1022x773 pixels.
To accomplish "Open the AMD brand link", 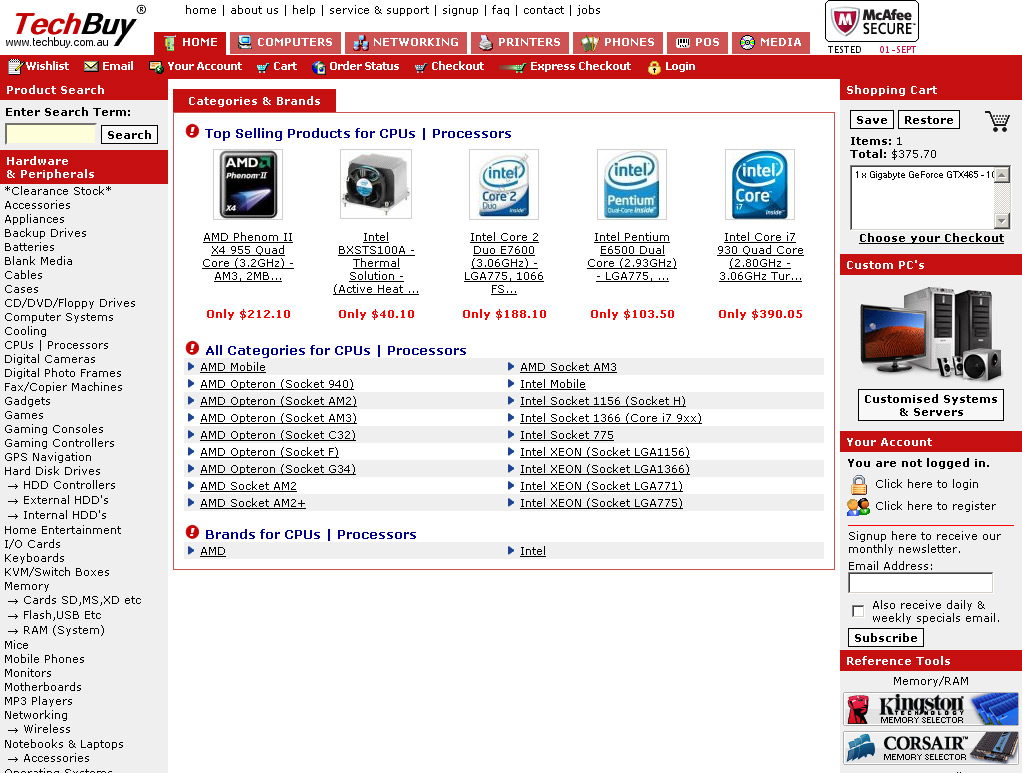I will coord(212,551).
